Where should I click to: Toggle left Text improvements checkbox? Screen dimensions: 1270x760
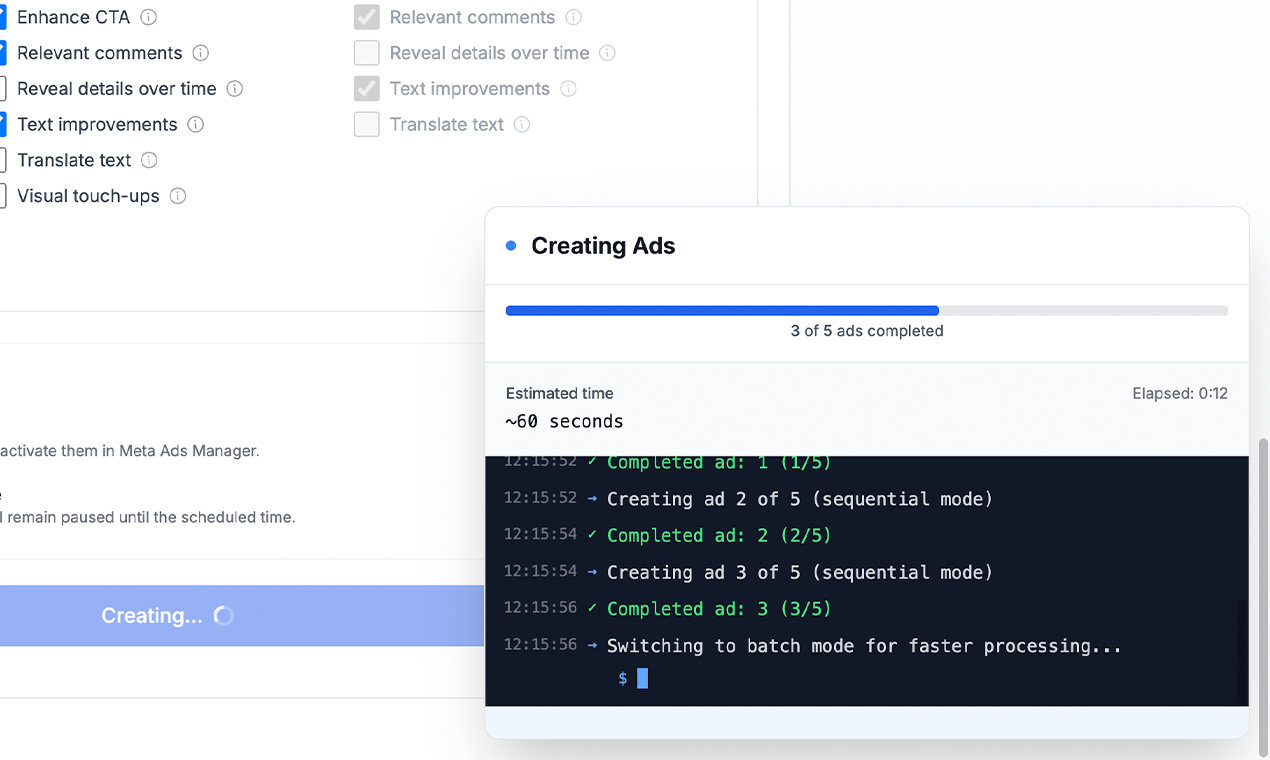[2, 125]
